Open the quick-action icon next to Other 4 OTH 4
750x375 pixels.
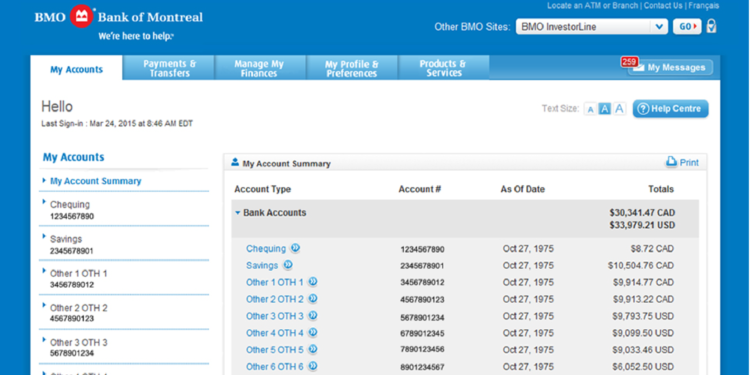[x=313, y=332]
